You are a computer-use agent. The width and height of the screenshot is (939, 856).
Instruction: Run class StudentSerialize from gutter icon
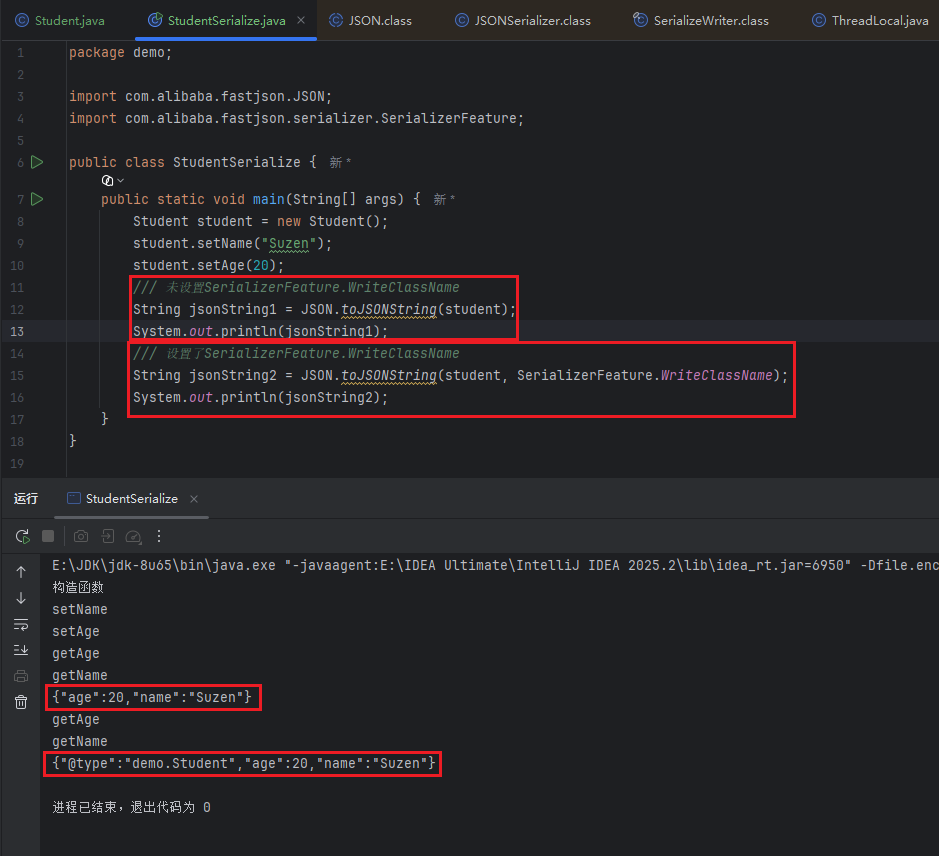point(37,162)
